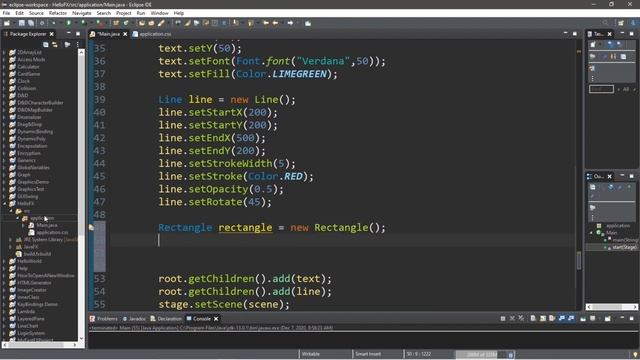Open the Window menu
640x360 pixels.
[x=159, y=13]
